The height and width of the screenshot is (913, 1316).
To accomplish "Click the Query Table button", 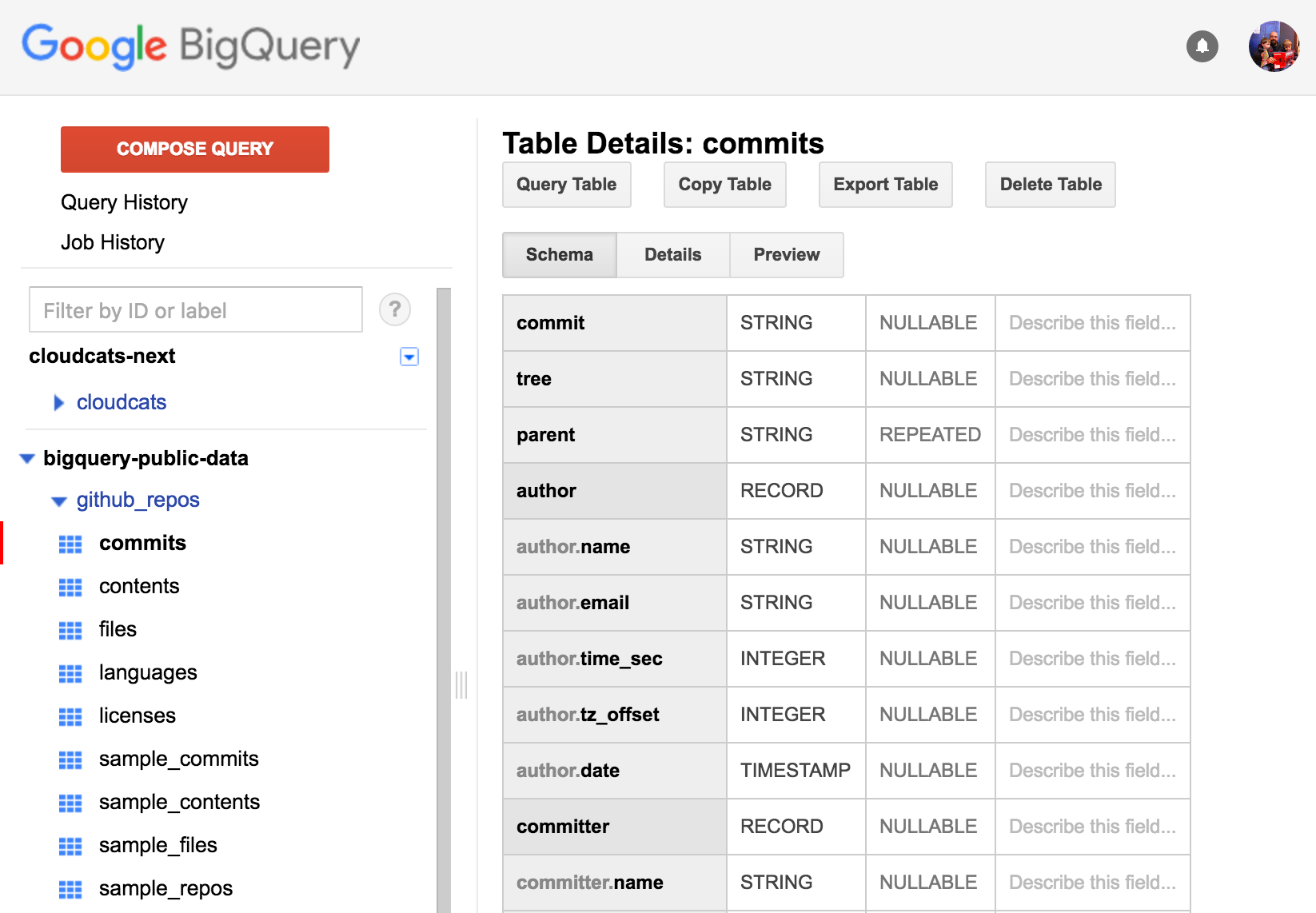I will click(x=567, y=185).
